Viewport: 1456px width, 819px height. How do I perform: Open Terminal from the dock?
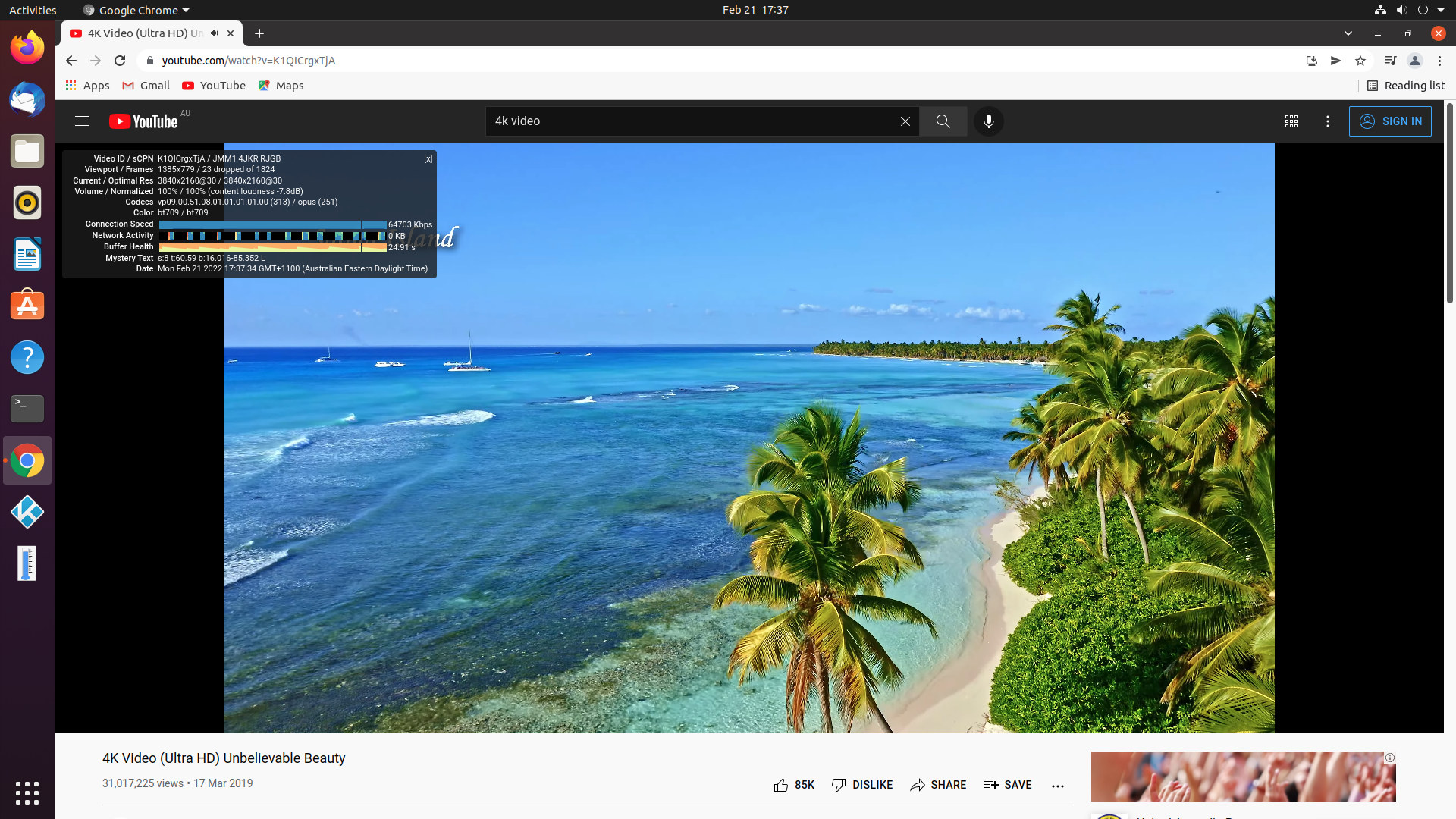(27, 409)
